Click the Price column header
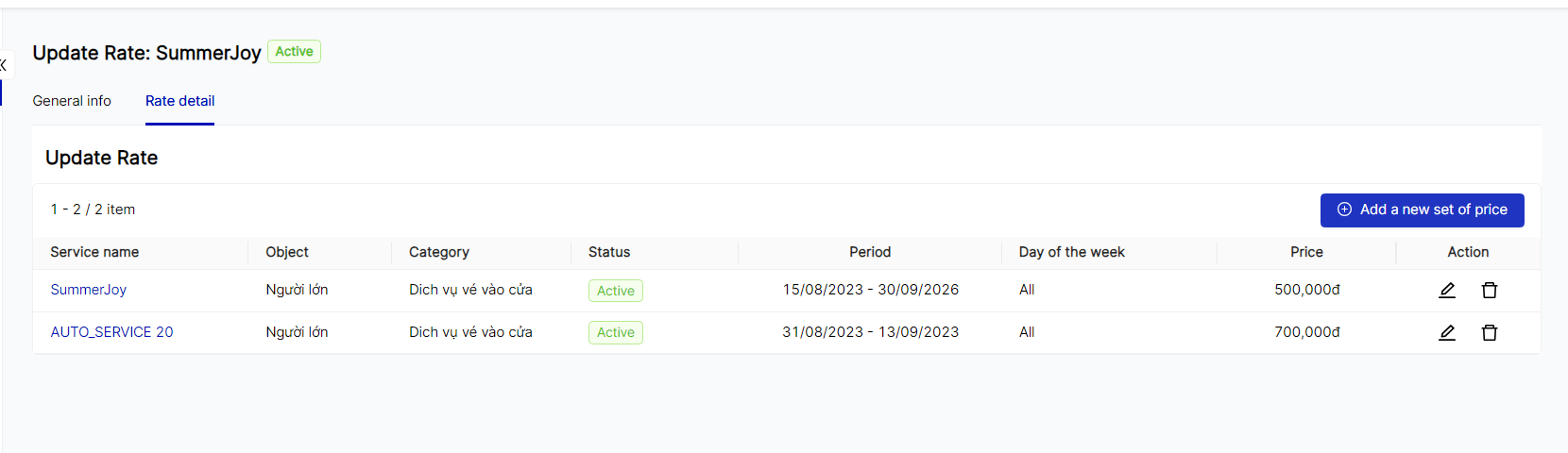 pos(1306,252)
